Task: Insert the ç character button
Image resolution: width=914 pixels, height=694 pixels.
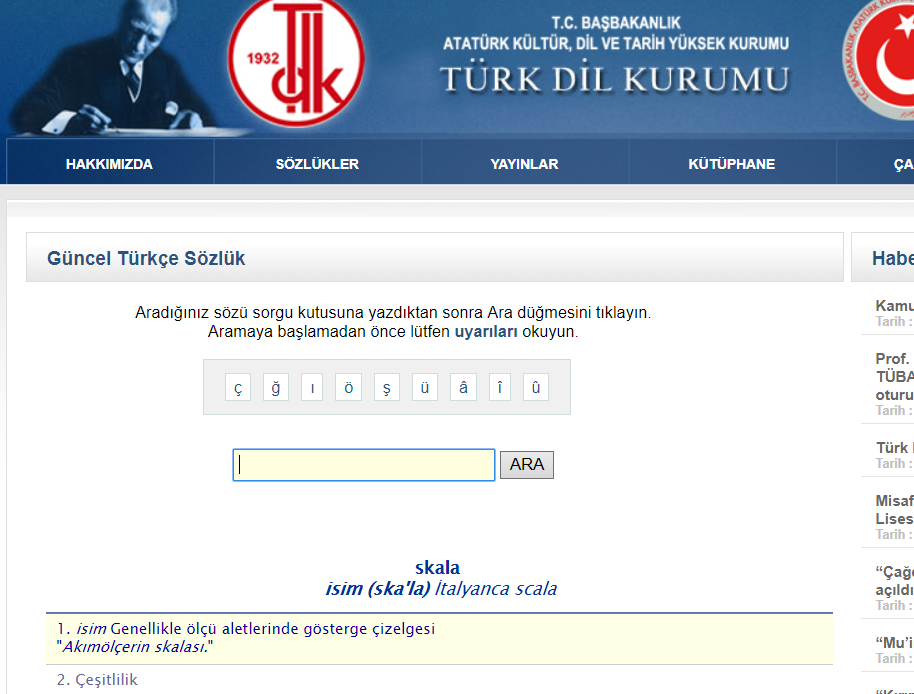Action: click(238, 387)
